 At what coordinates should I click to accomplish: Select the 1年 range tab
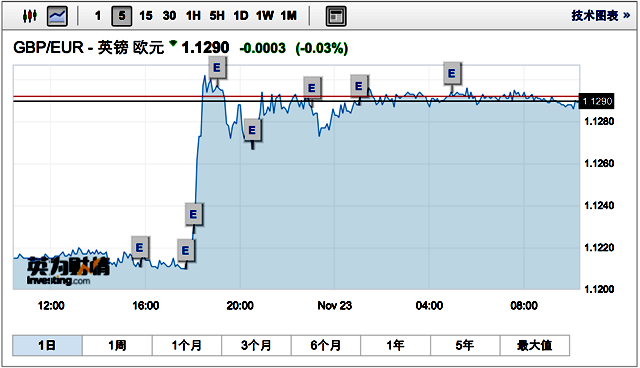coord(396,346)
